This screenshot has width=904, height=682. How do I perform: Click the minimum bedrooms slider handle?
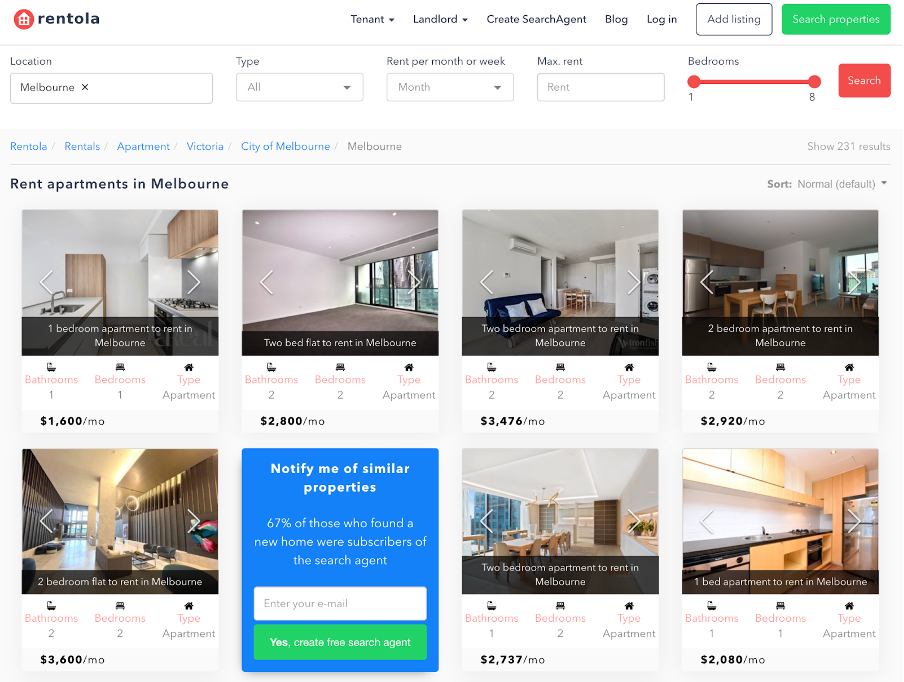(x=694, y=81)
